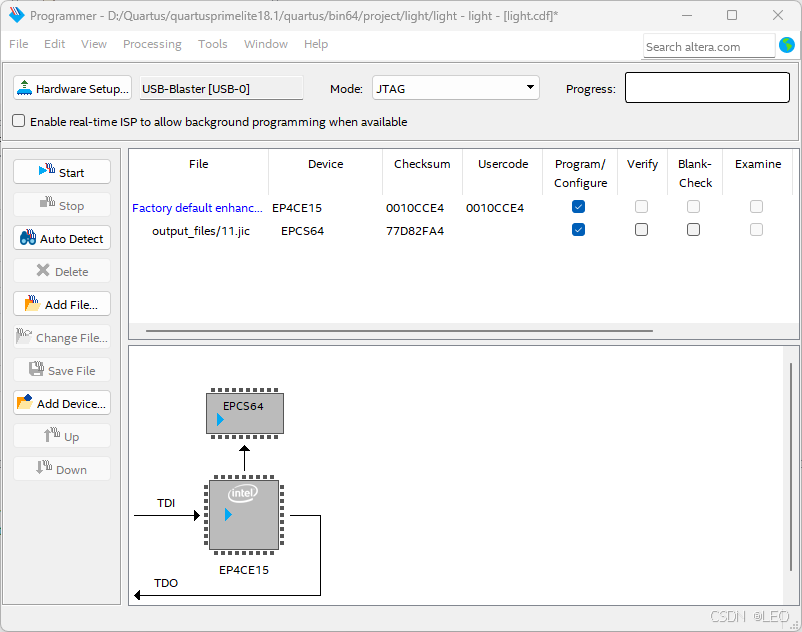Click the USB-Blaster [USB-0] hardware field
The image size is (802, 632).
coord(221,88)
